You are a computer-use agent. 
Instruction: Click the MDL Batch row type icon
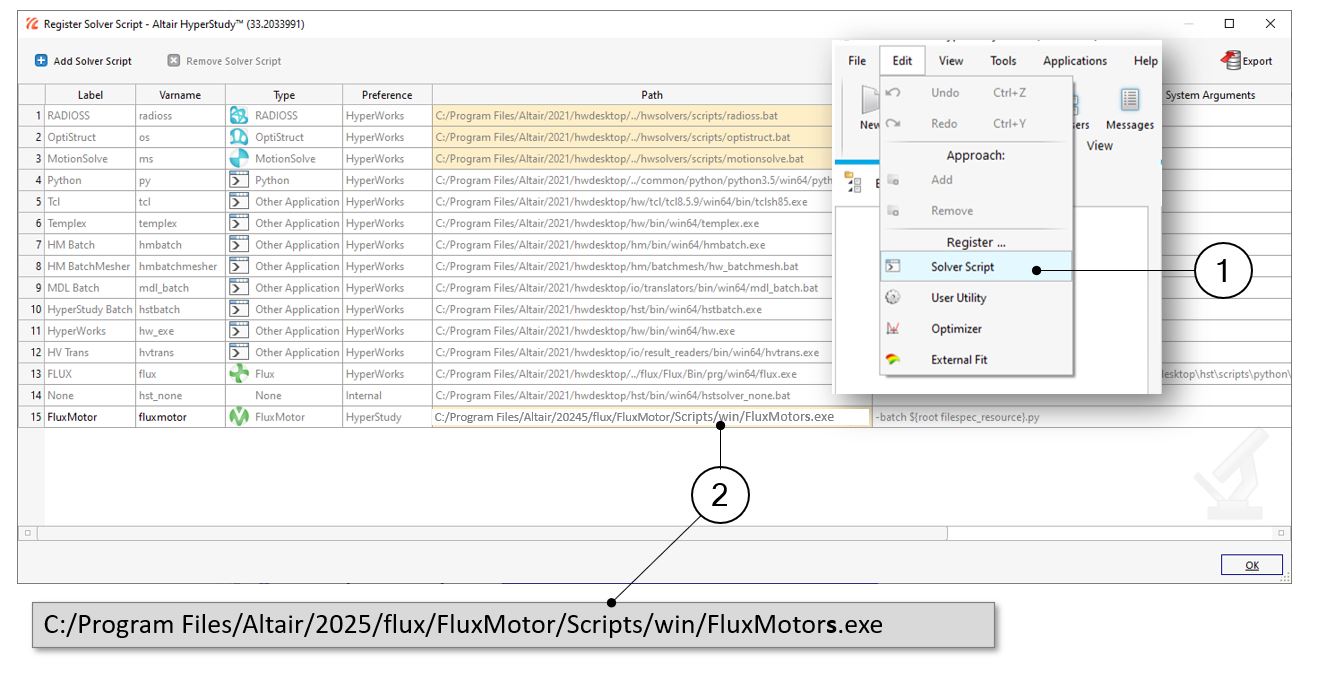(x=239, y=288)
